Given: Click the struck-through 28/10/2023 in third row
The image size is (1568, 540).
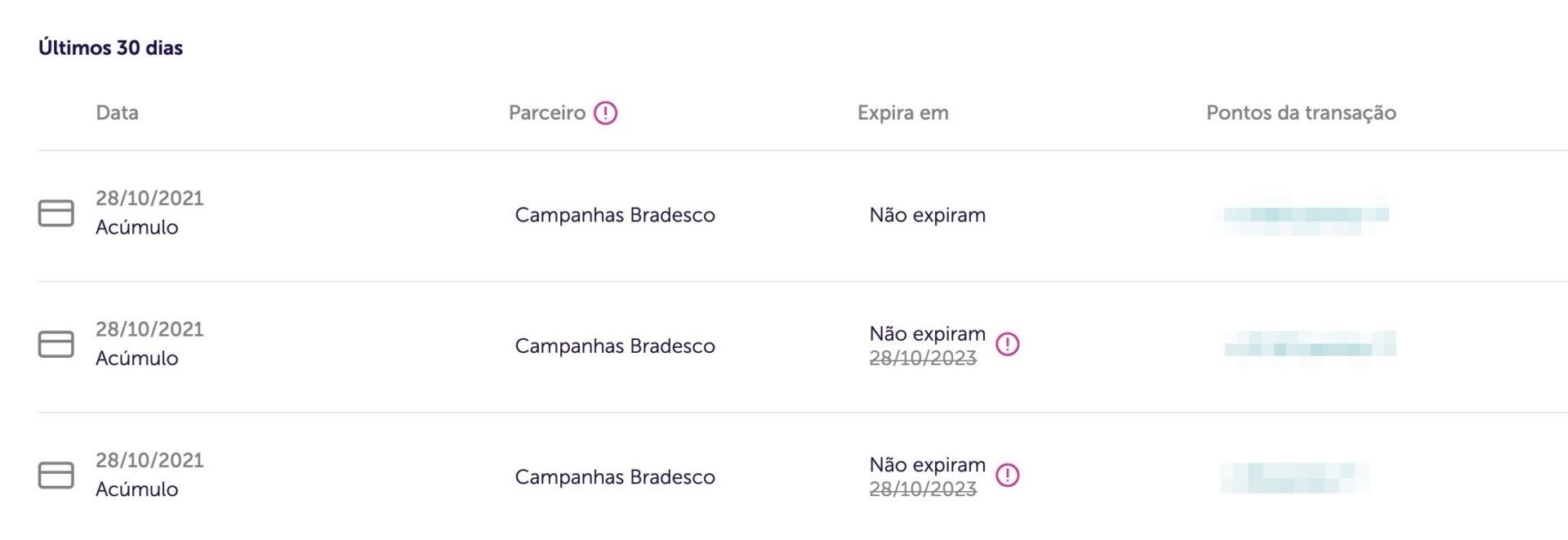Looking at the screenshot, I should tap(923, 489).
